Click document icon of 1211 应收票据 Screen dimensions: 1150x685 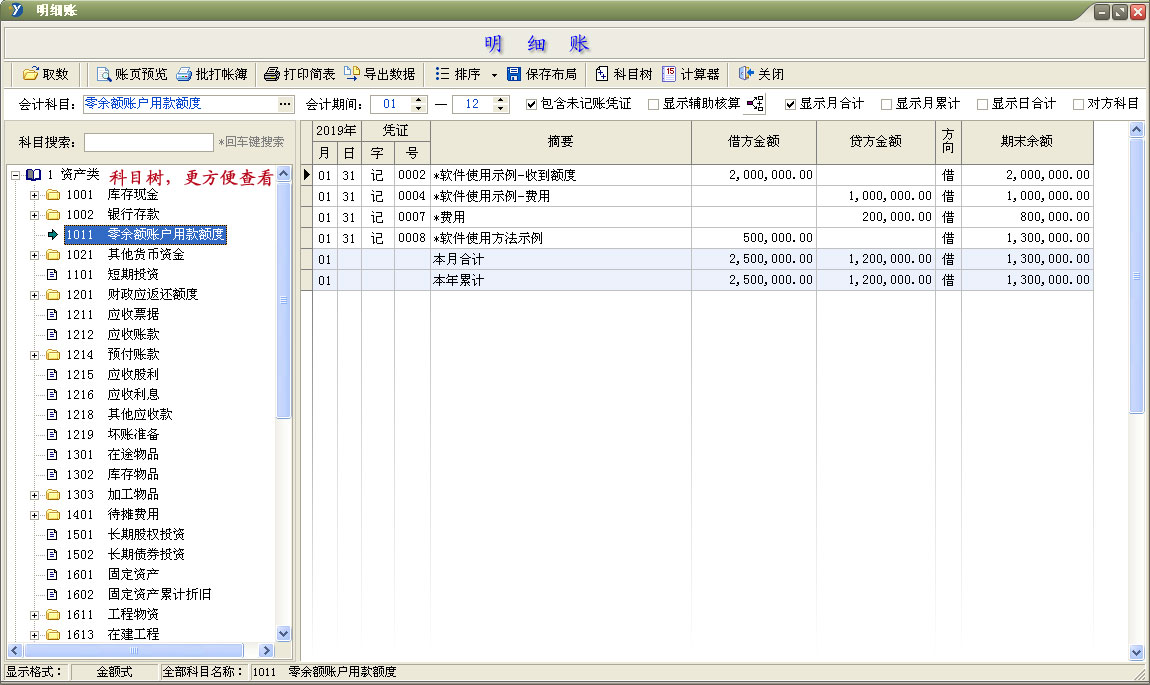point(52,314)
